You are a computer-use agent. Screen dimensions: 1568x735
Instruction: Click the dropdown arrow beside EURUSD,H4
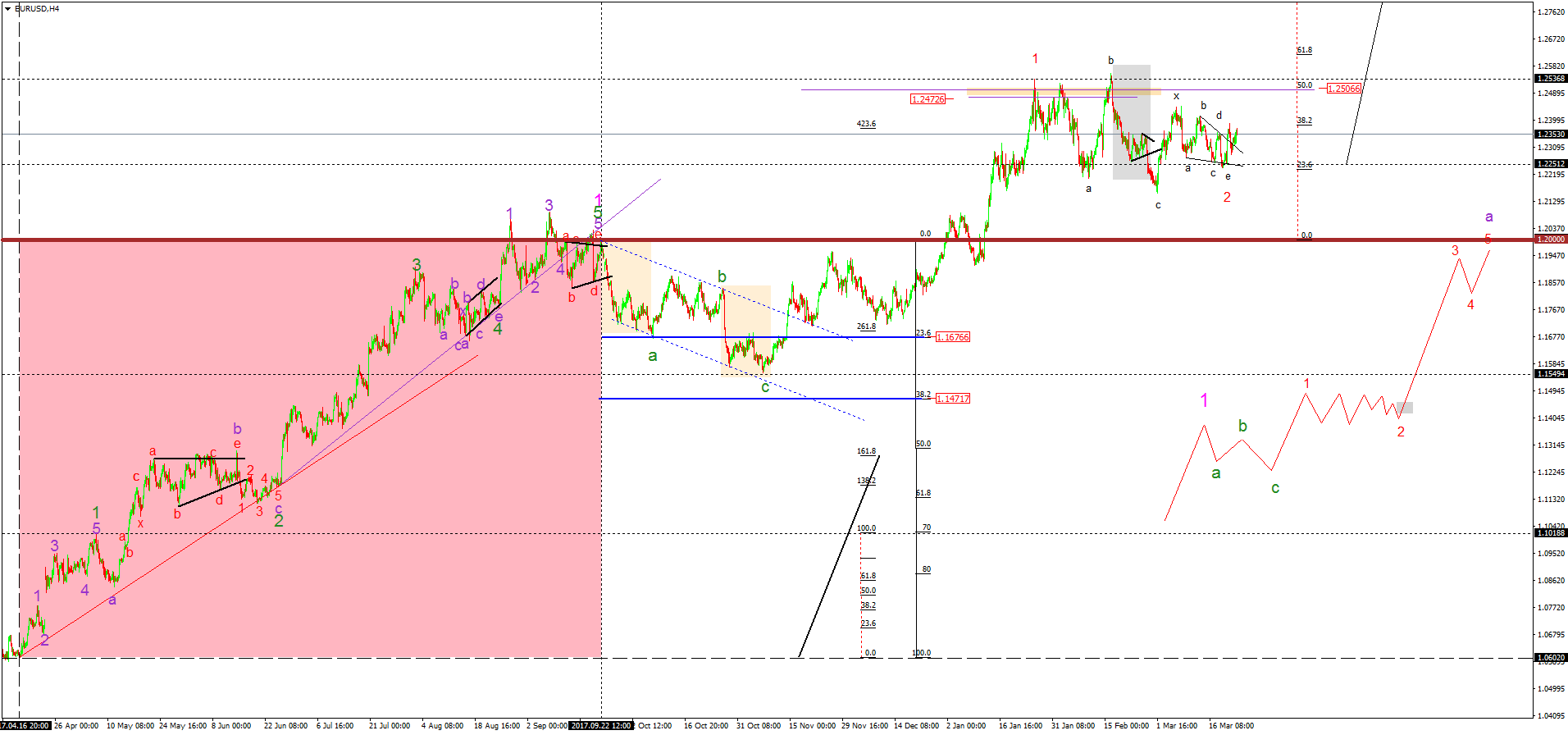coord(7,9)
